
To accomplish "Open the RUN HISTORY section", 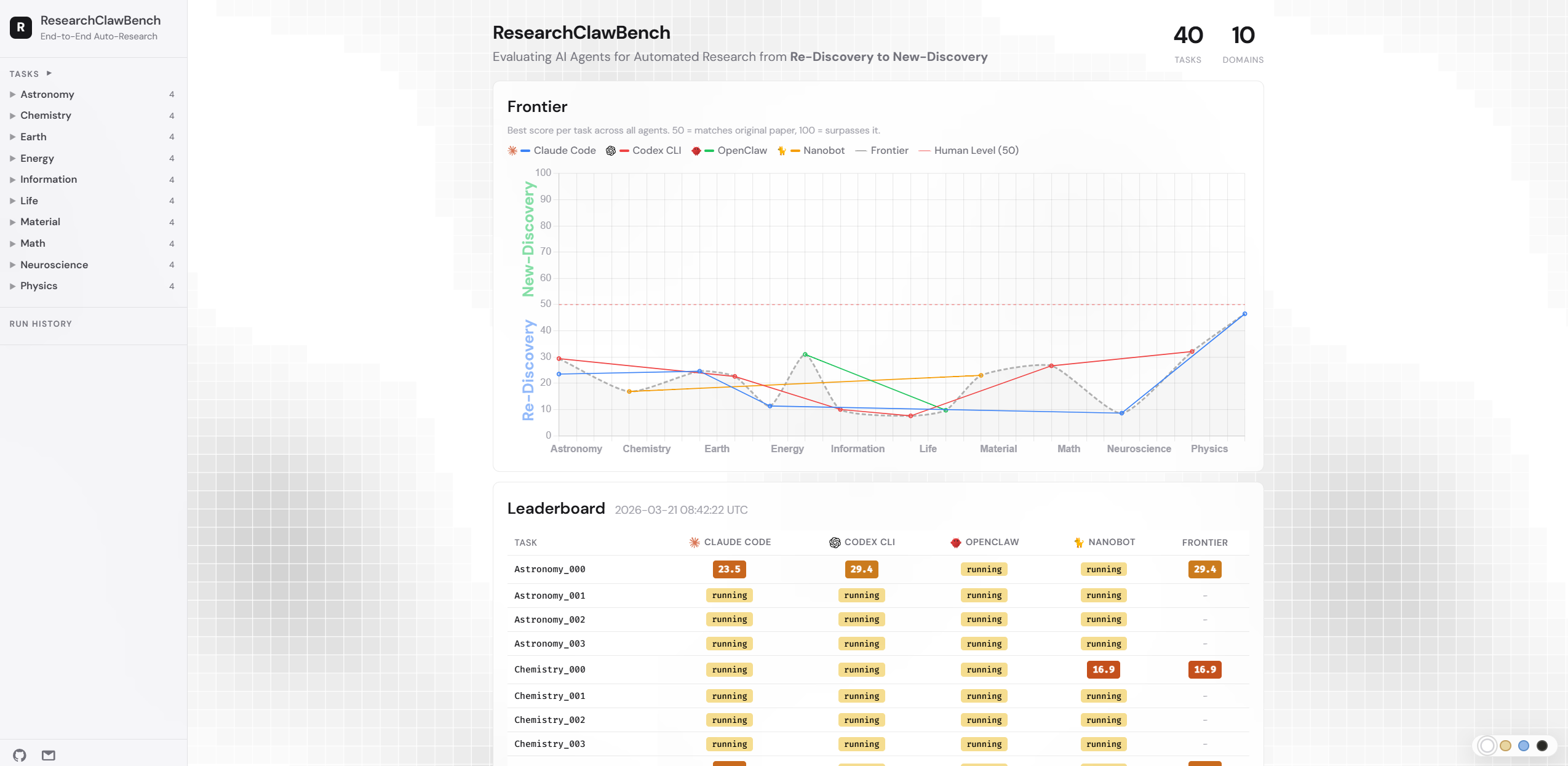I will (41, 324).
